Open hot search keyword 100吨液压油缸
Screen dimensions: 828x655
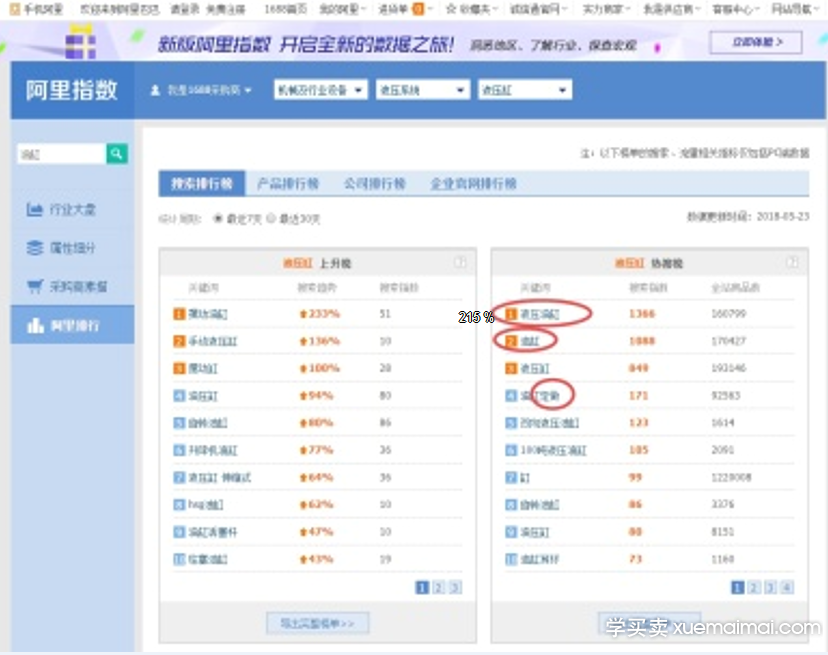click(553, 450)
